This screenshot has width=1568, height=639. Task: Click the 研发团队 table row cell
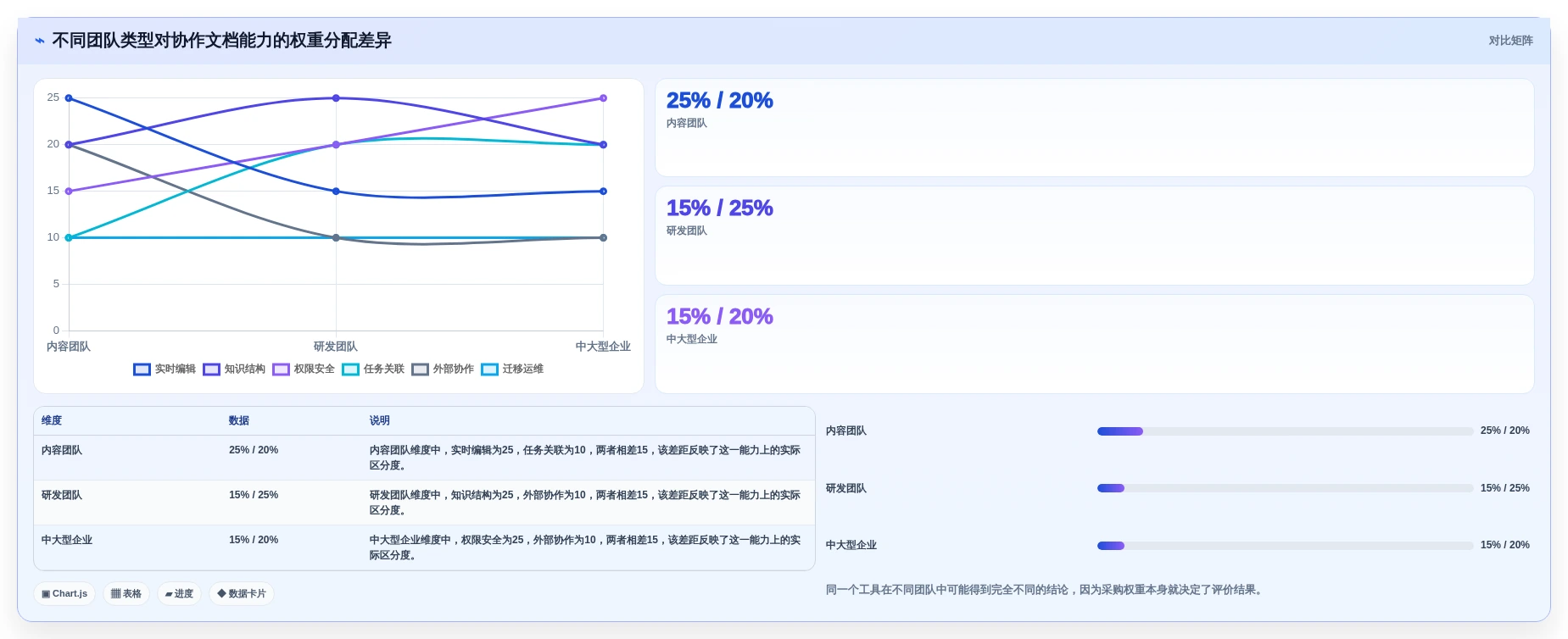pos(62,496)
